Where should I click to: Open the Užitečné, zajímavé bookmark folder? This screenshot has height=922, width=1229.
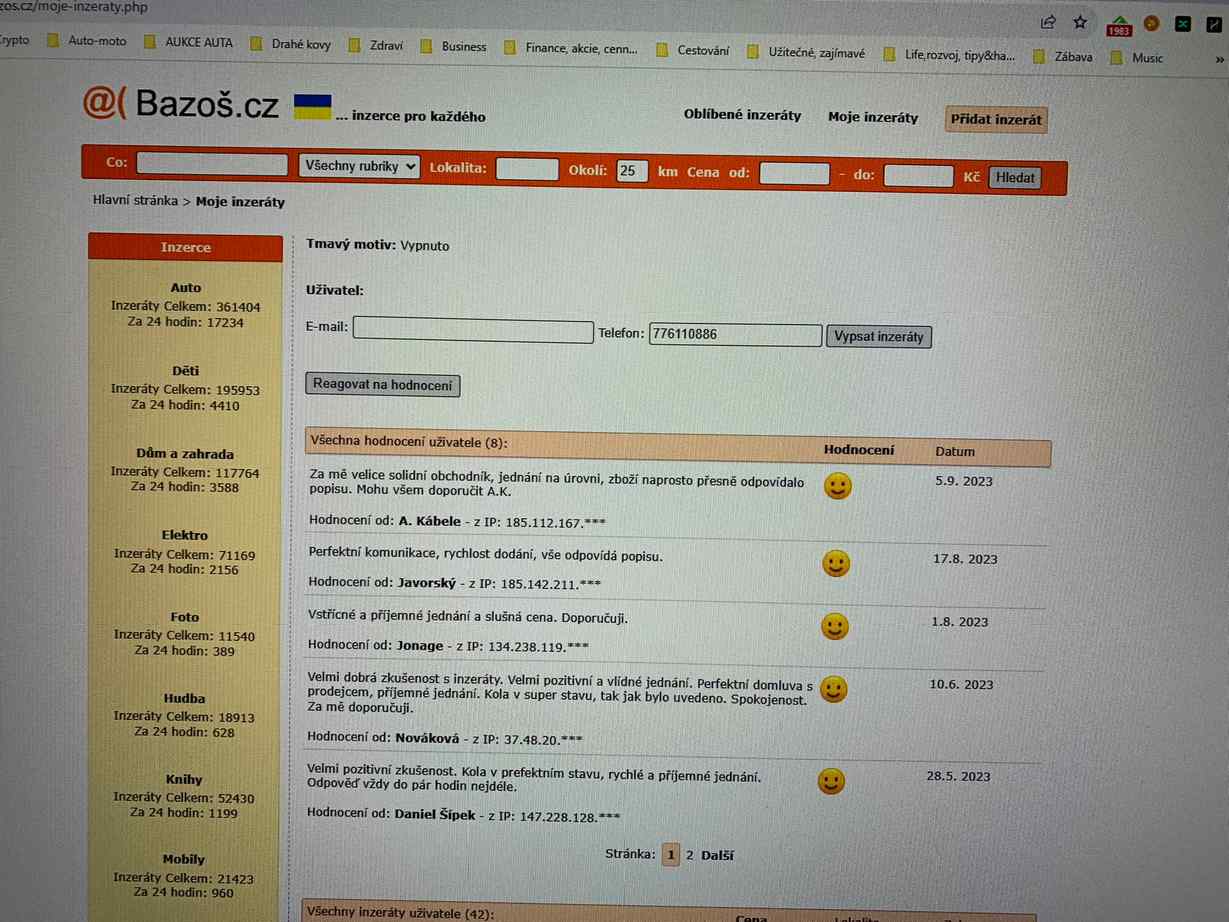tap(806, 52)
